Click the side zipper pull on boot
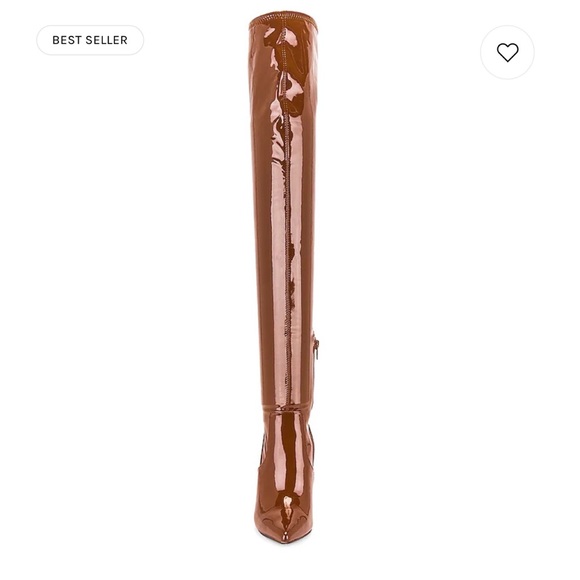This screenshot has height=580, width=580. point(317,350)
